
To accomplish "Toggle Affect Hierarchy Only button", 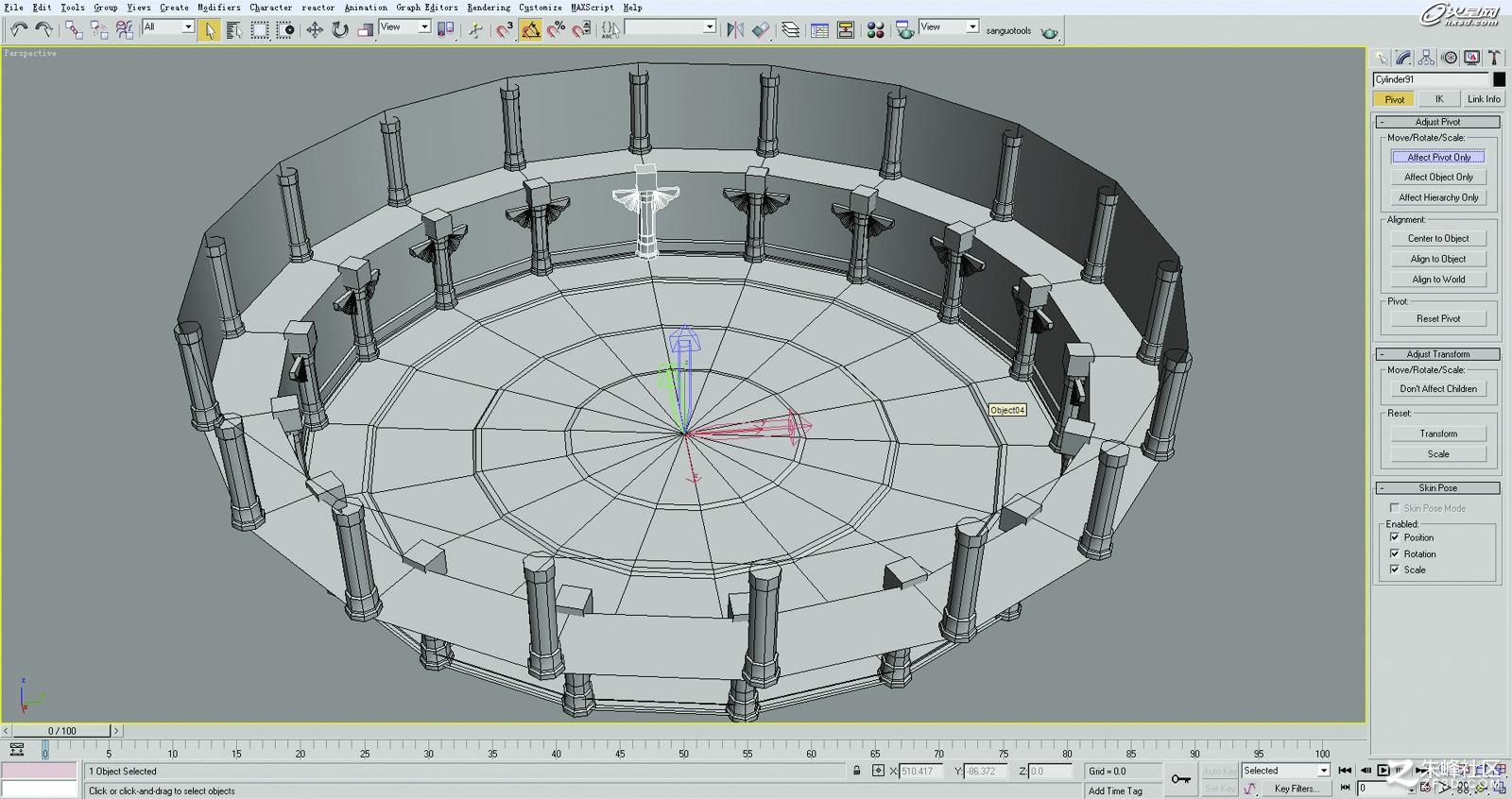I will (x=1438, y=197).
